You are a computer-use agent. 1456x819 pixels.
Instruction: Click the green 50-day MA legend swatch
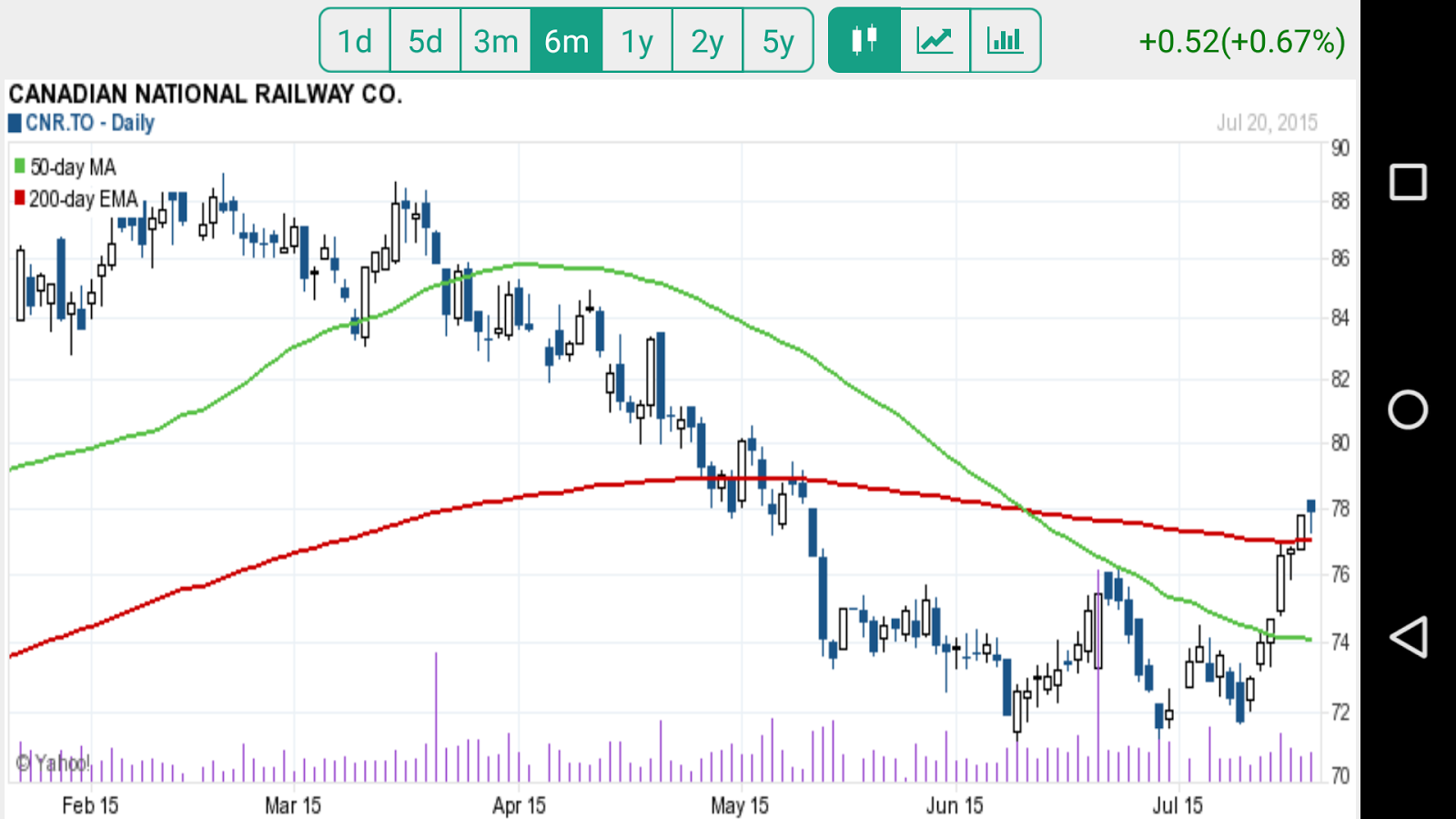(x=20, y=166)
